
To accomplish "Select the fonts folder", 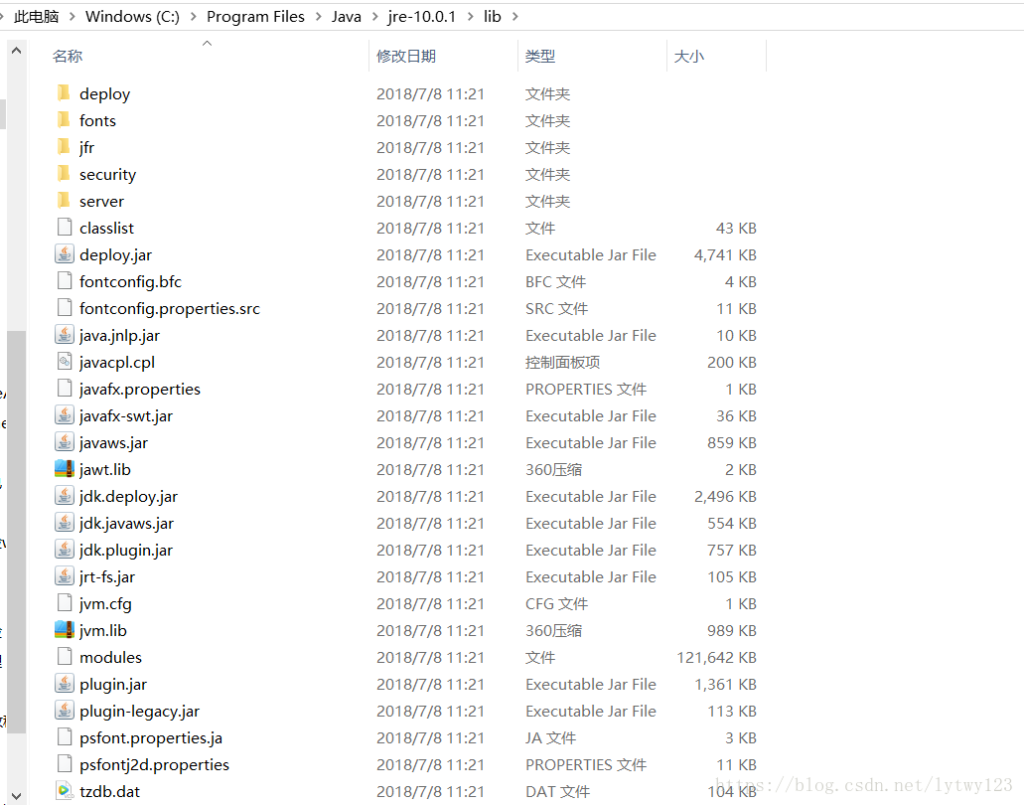I will pos(98,121).
